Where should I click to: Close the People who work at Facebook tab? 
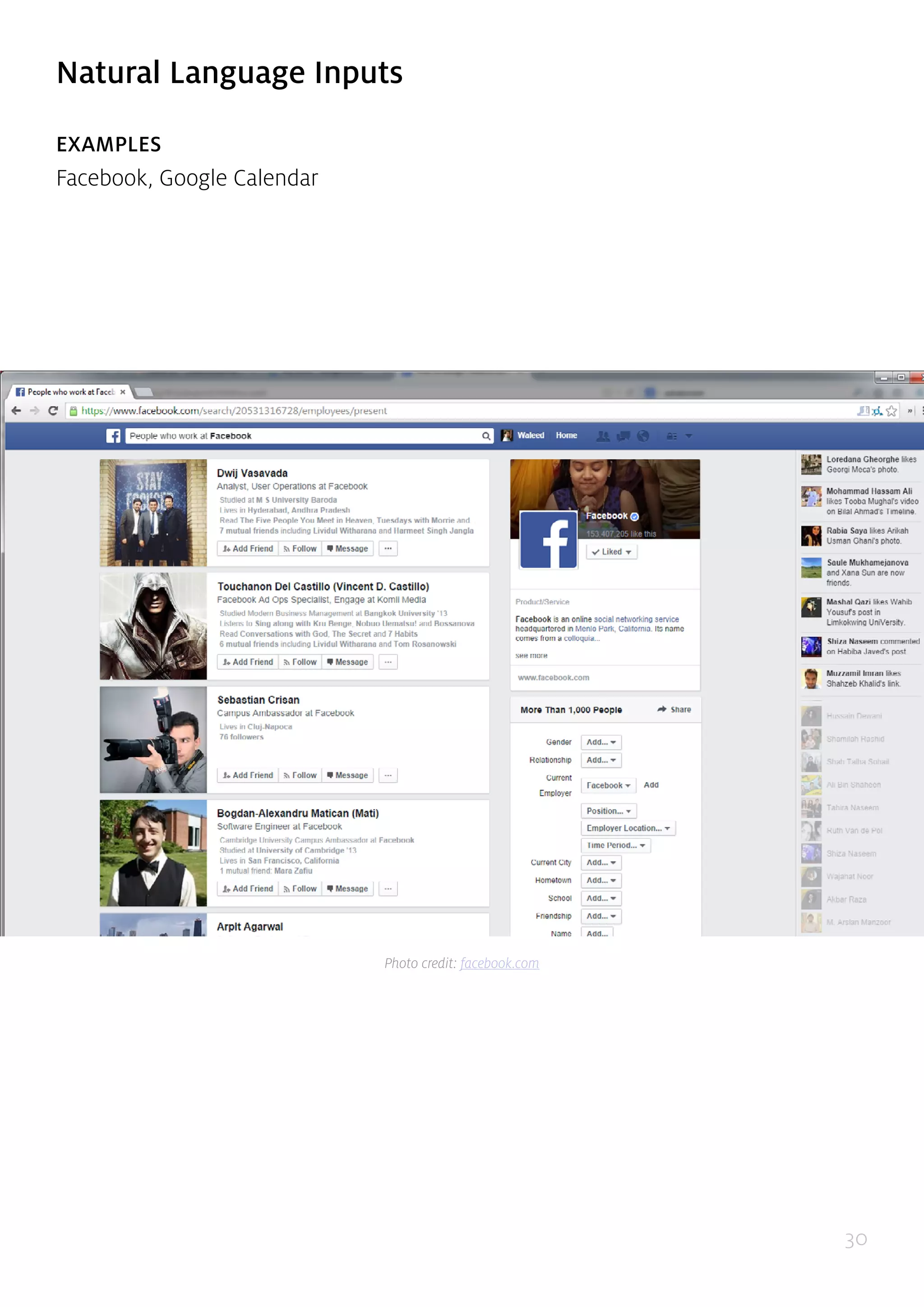pyautogui.click(x=122, y=392)
